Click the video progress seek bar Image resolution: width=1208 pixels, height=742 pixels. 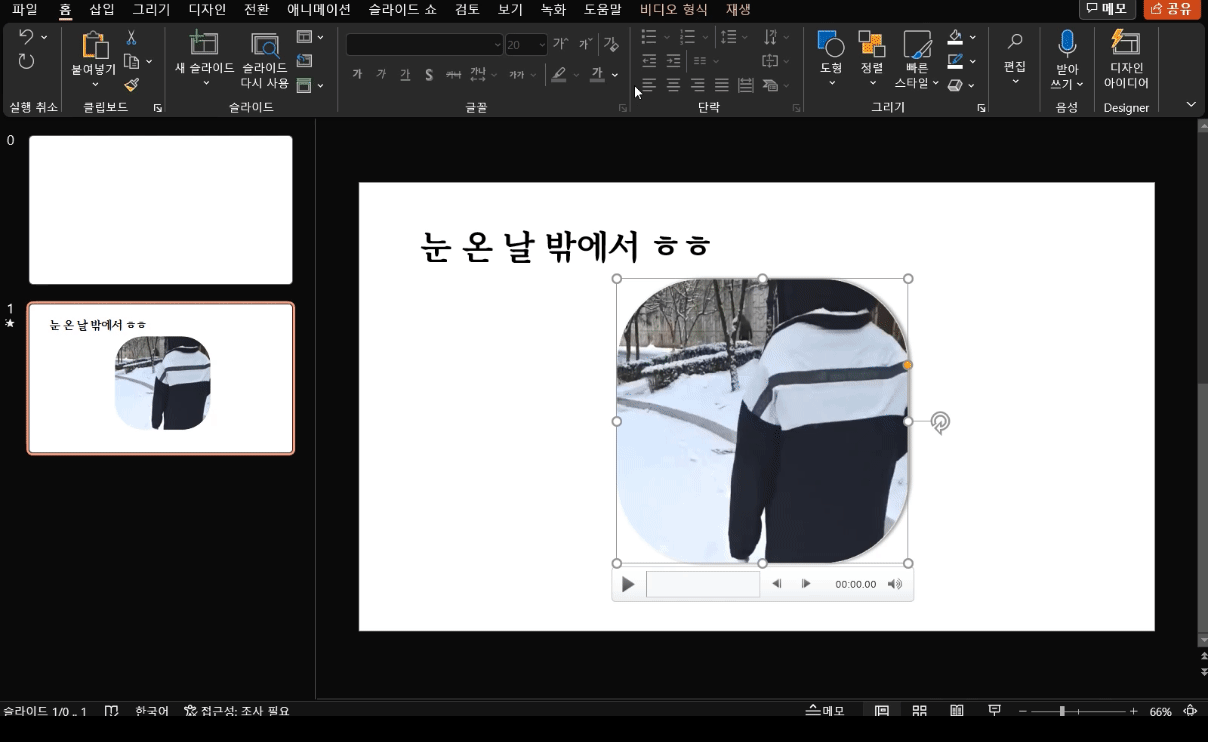(703, 584)
